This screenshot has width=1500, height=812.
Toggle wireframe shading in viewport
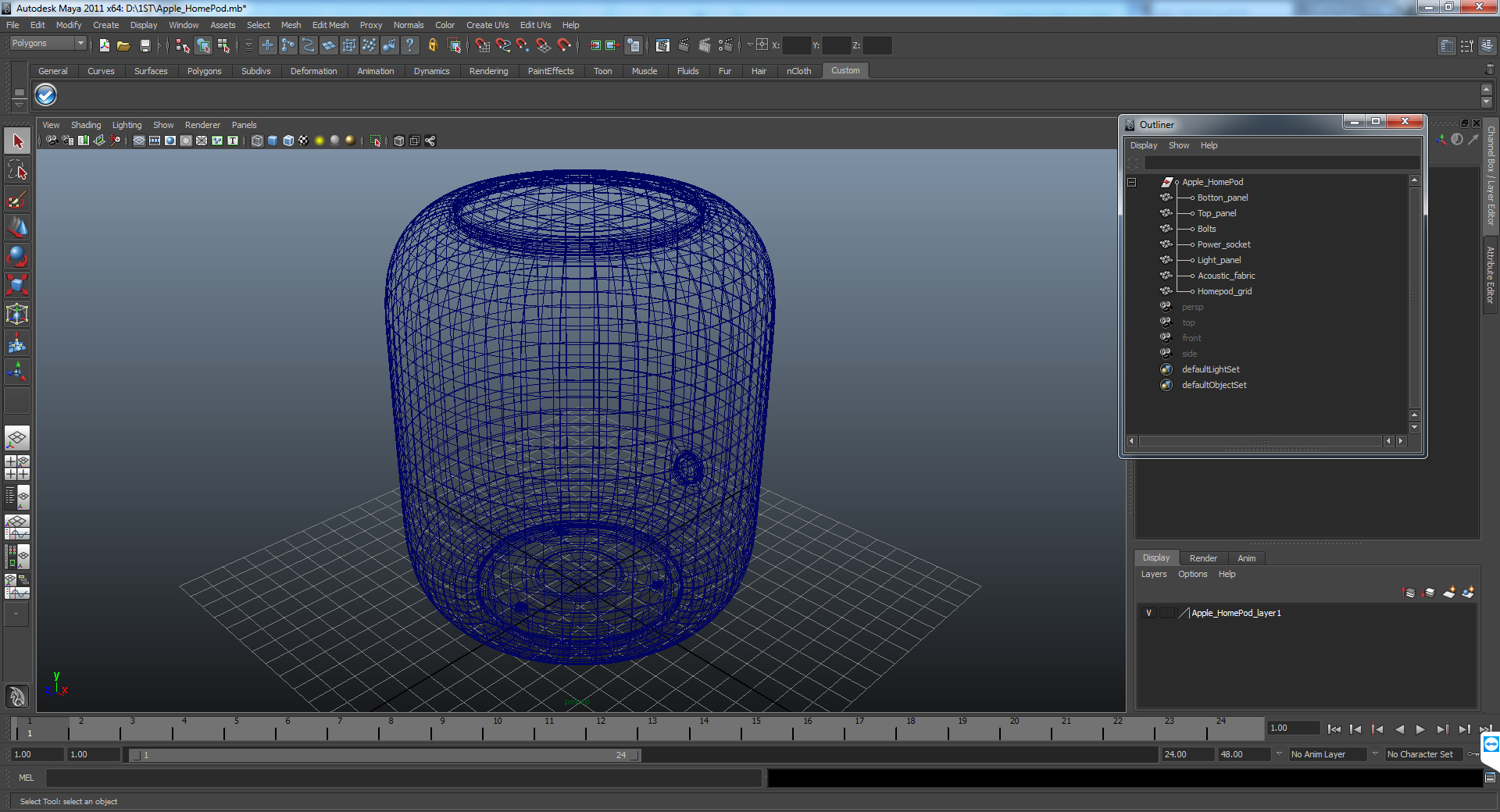257,141
